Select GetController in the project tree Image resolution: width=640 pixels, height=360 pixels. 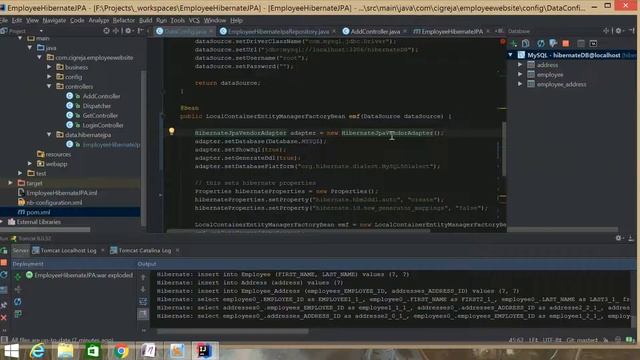[100, 116]
